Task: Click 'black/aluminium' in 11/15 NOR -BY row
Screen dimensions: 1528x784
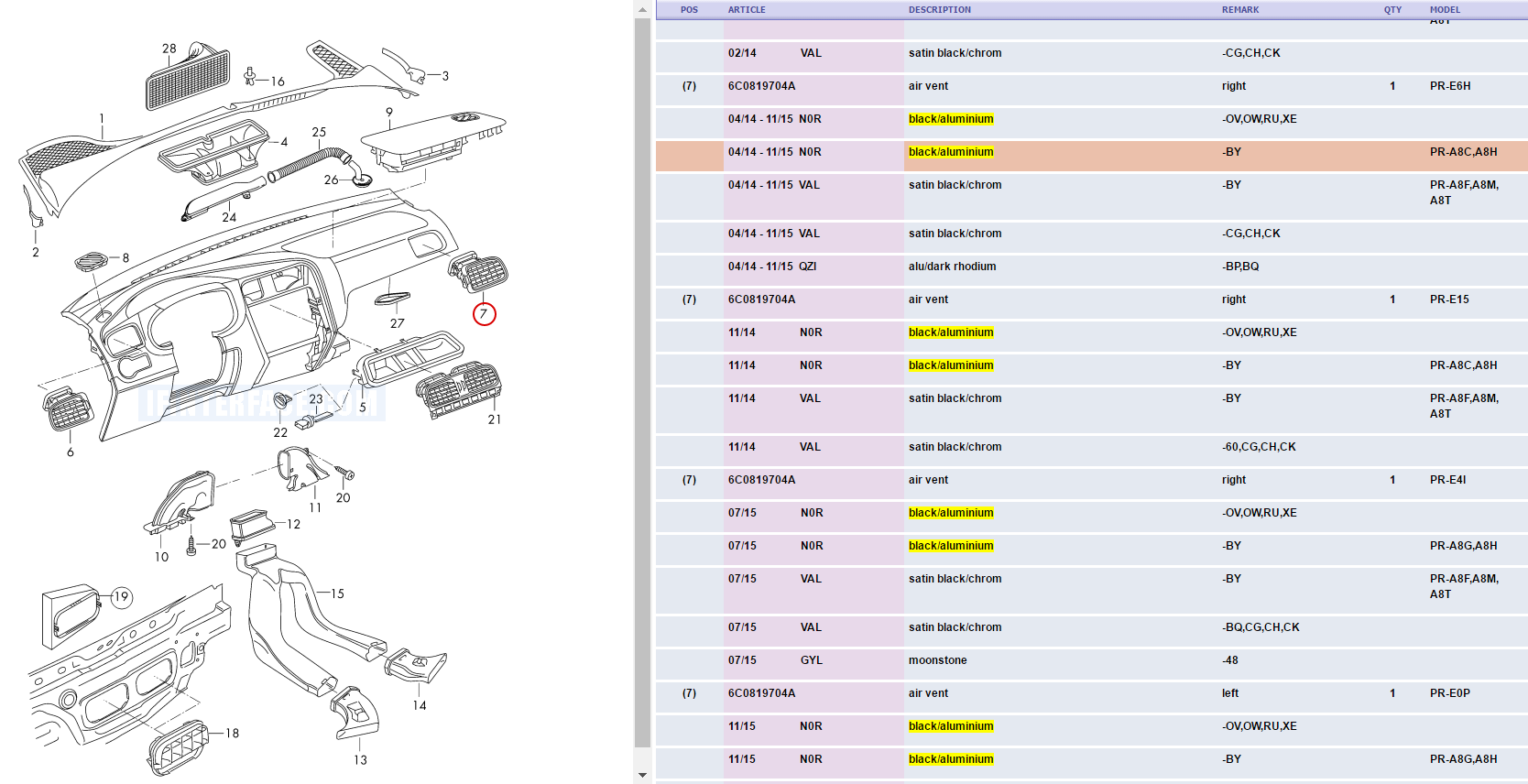Action: 951,759
